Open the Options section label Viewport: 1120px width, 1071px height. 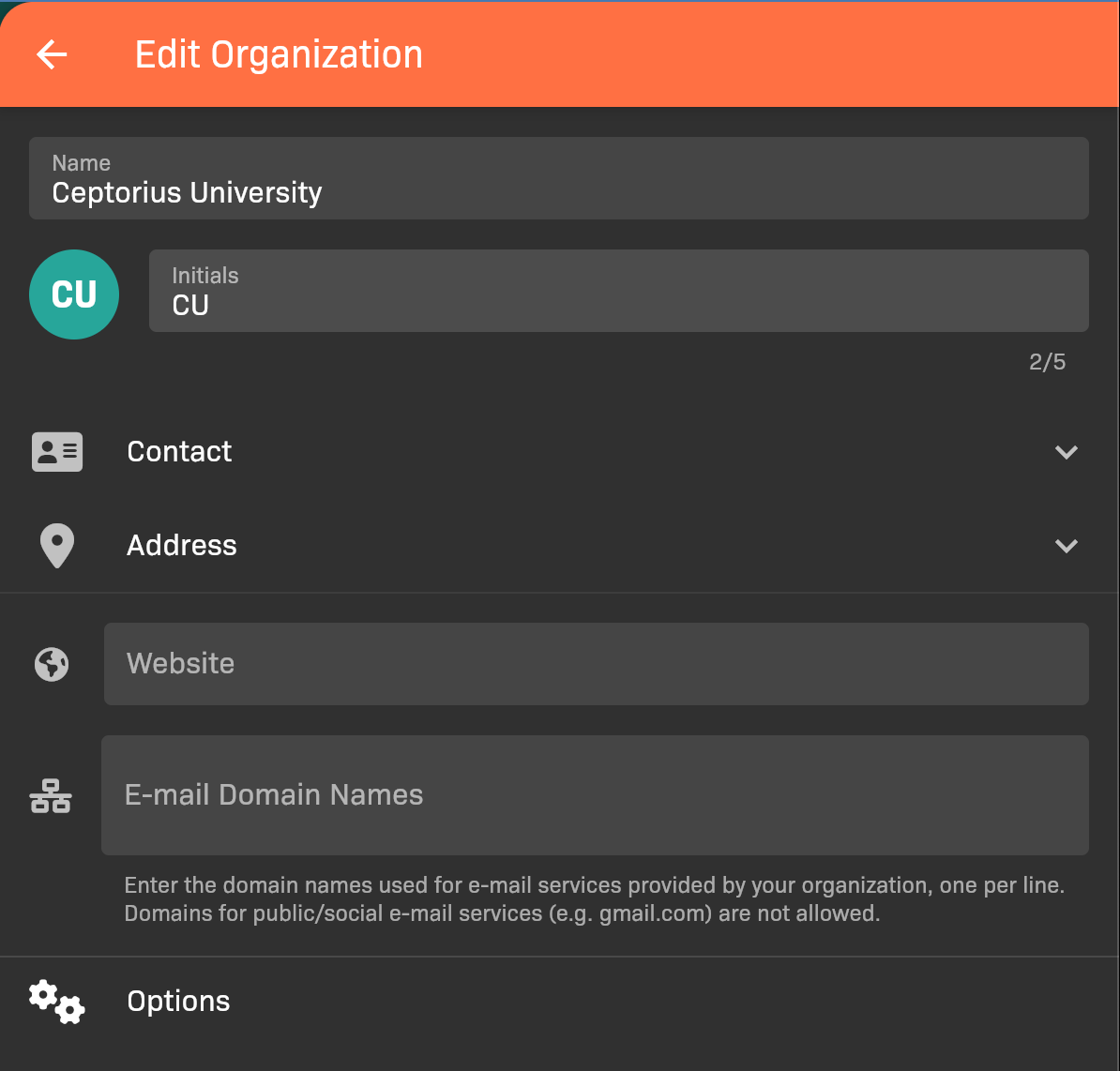(x=178, y=1002)
